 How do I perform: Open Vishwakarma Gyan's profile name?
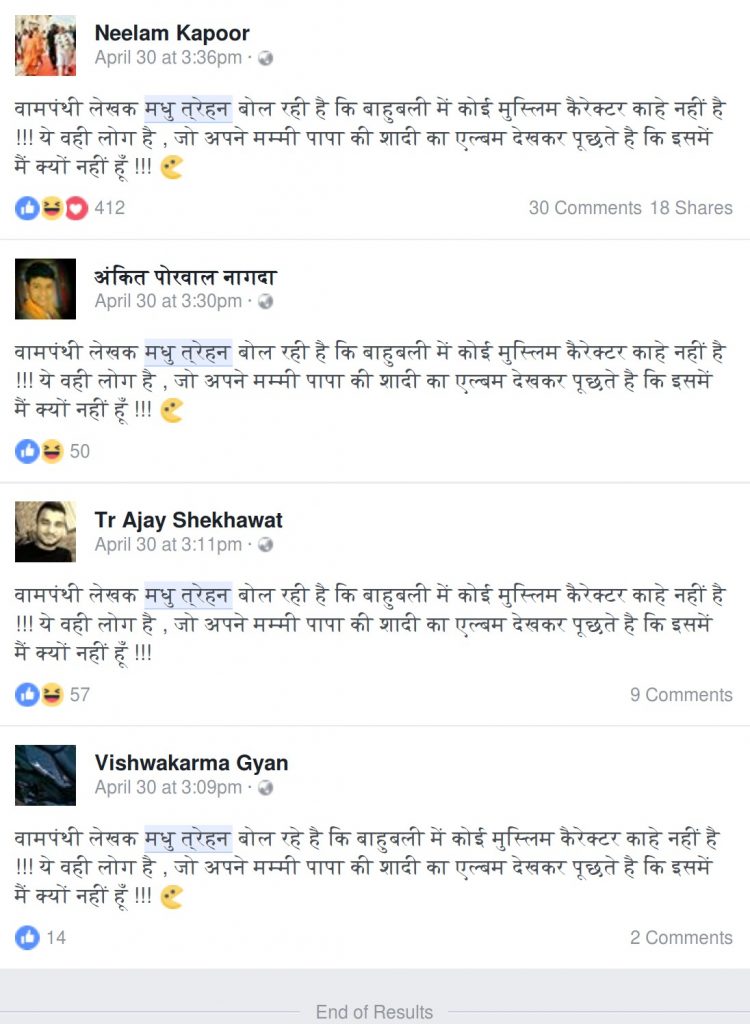[x=191, y=763]
